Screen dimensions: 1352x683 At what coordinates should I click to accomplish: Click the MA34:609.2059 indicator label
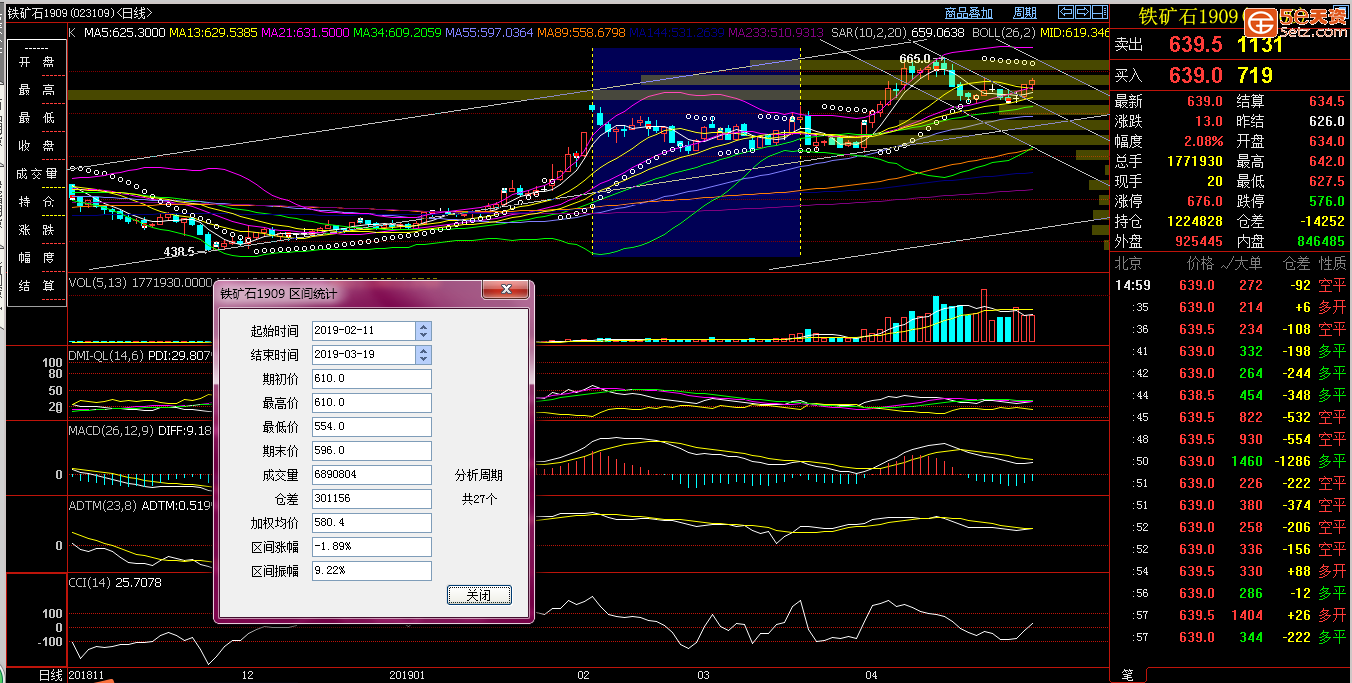(x=397, y=33)
